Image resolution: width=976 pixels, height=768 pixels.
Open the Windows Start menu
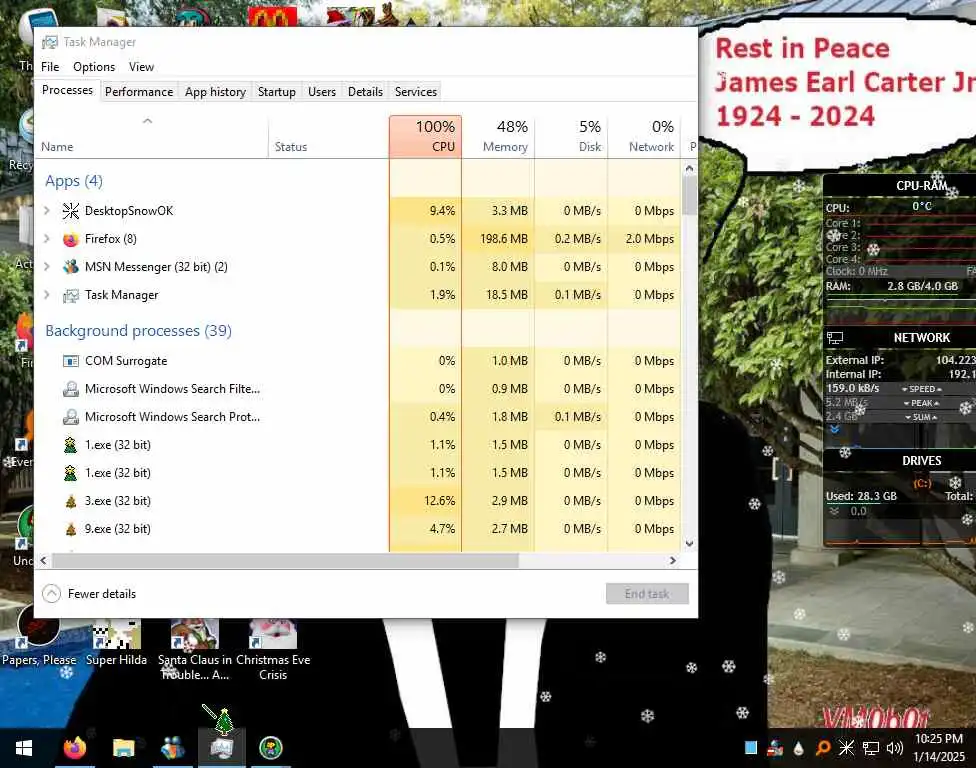tap(24, 748)
